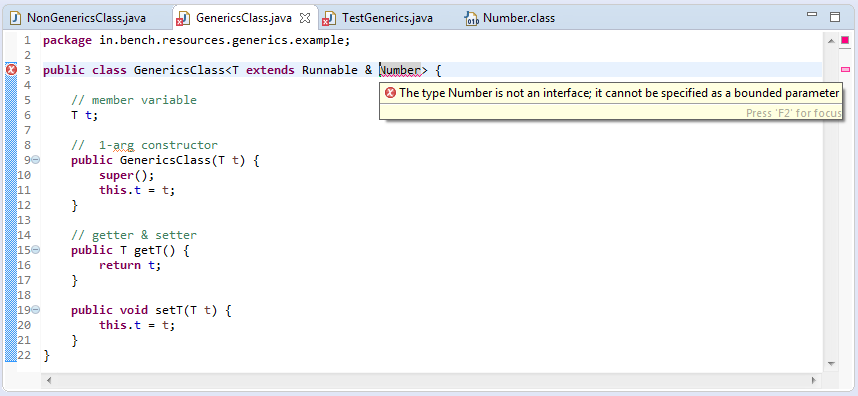
Task: Click the error marker on line 3
Action: (11, 69)
